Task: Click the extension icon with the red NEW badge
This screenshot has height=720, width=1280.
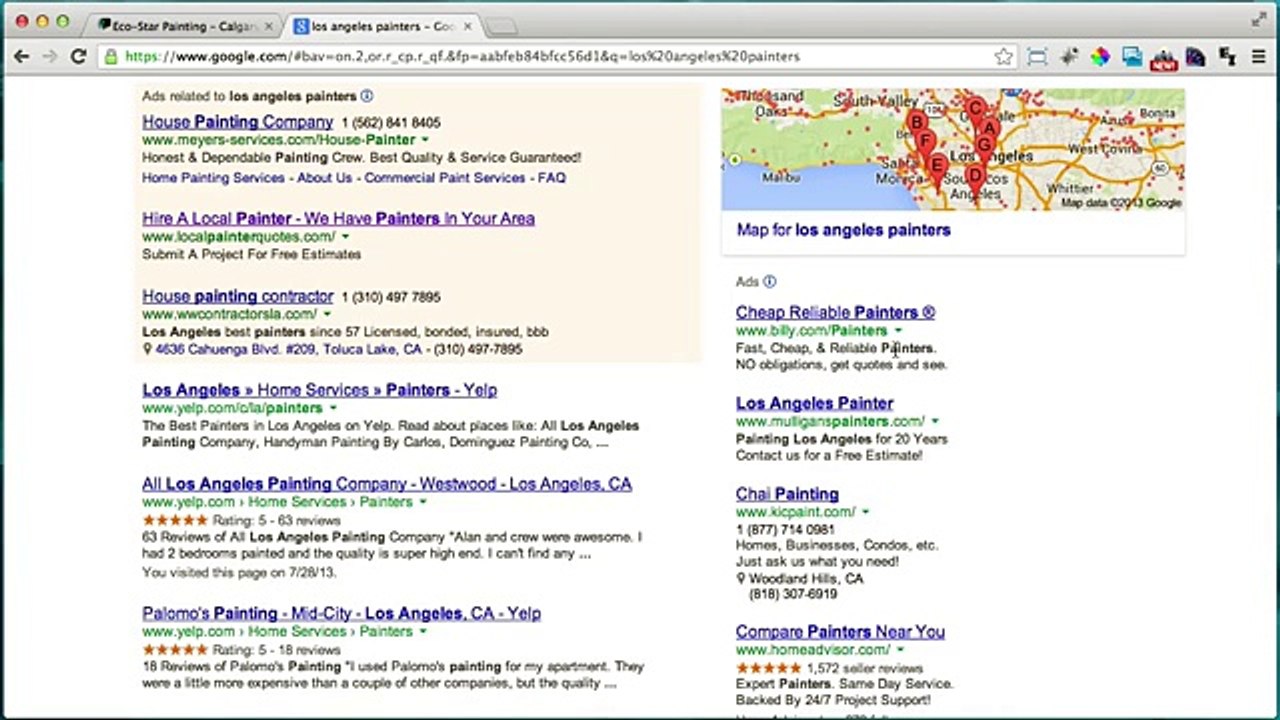Action: [x=1163, y=59]
